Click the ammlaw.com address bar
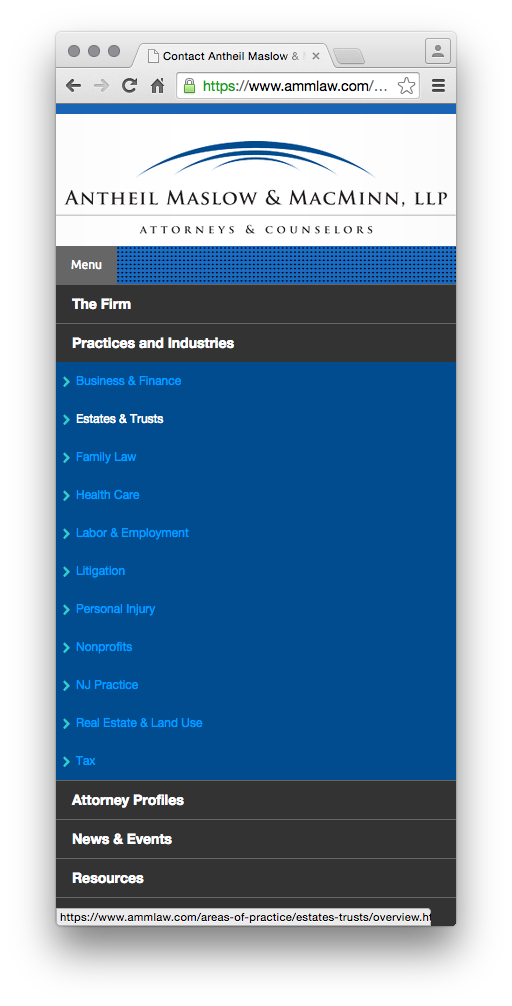This screenshot has height=1006, width=512. (297, 86)
